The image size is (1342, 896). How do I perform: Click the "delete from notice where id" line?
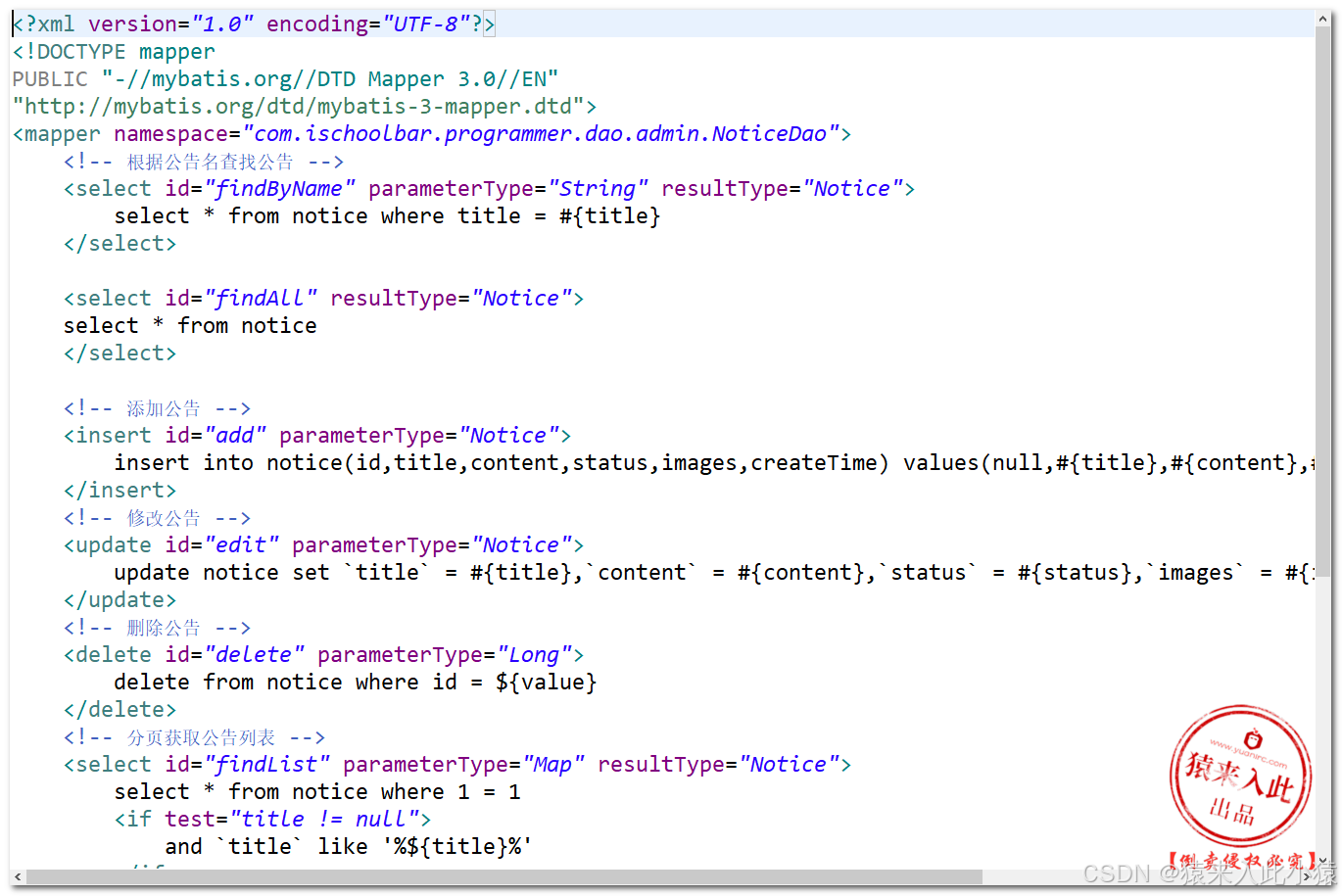click(x=356, y=682)
